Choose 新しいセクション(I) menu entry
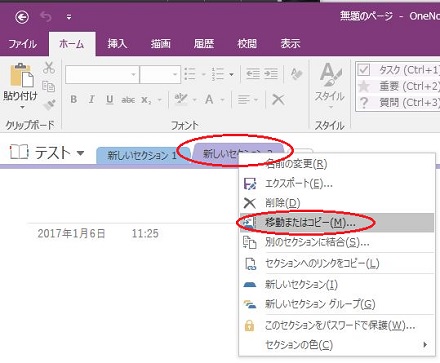 coord(337,284)
